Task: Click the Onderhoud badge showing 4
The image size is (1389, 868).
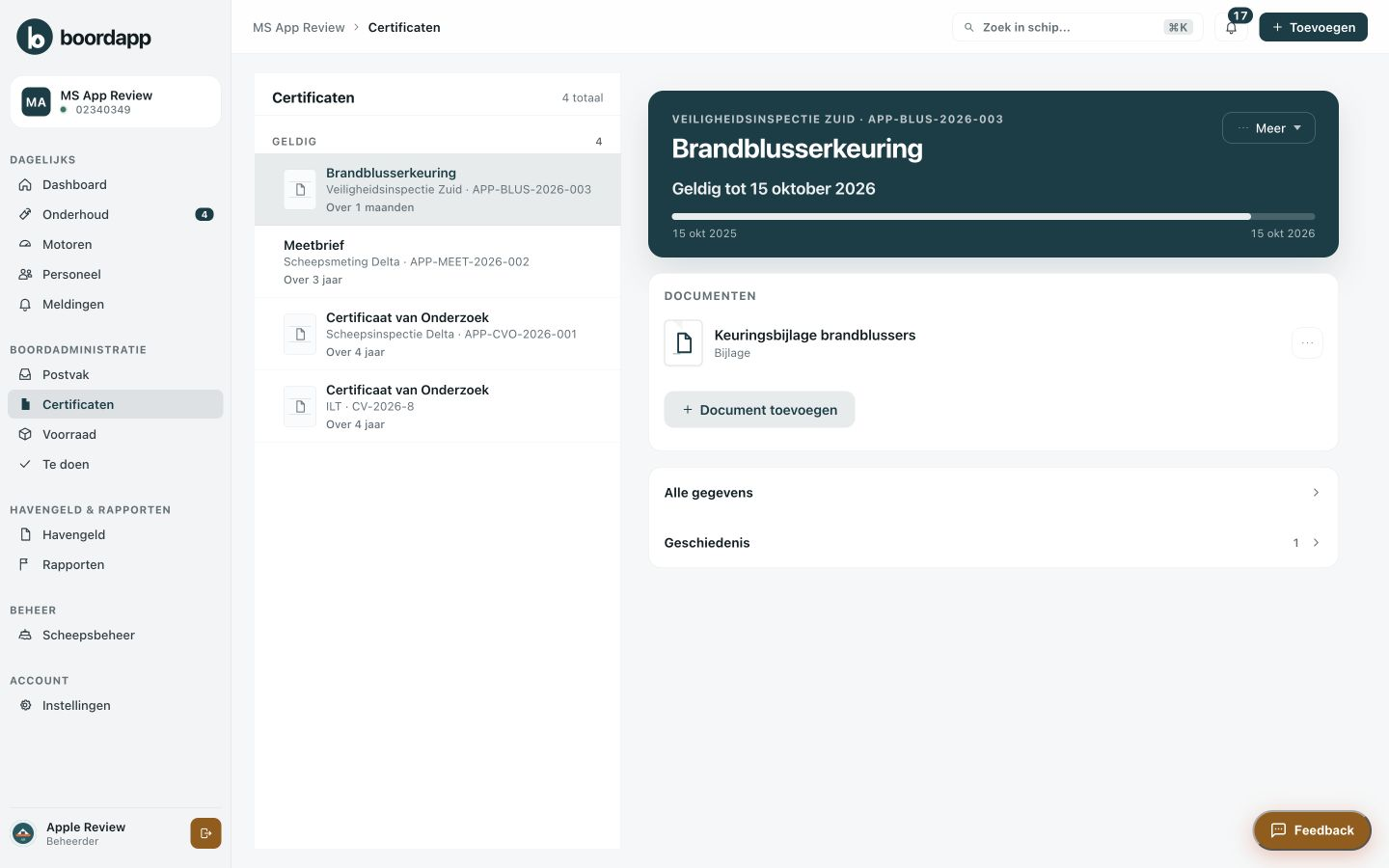Action: point(204,215)
